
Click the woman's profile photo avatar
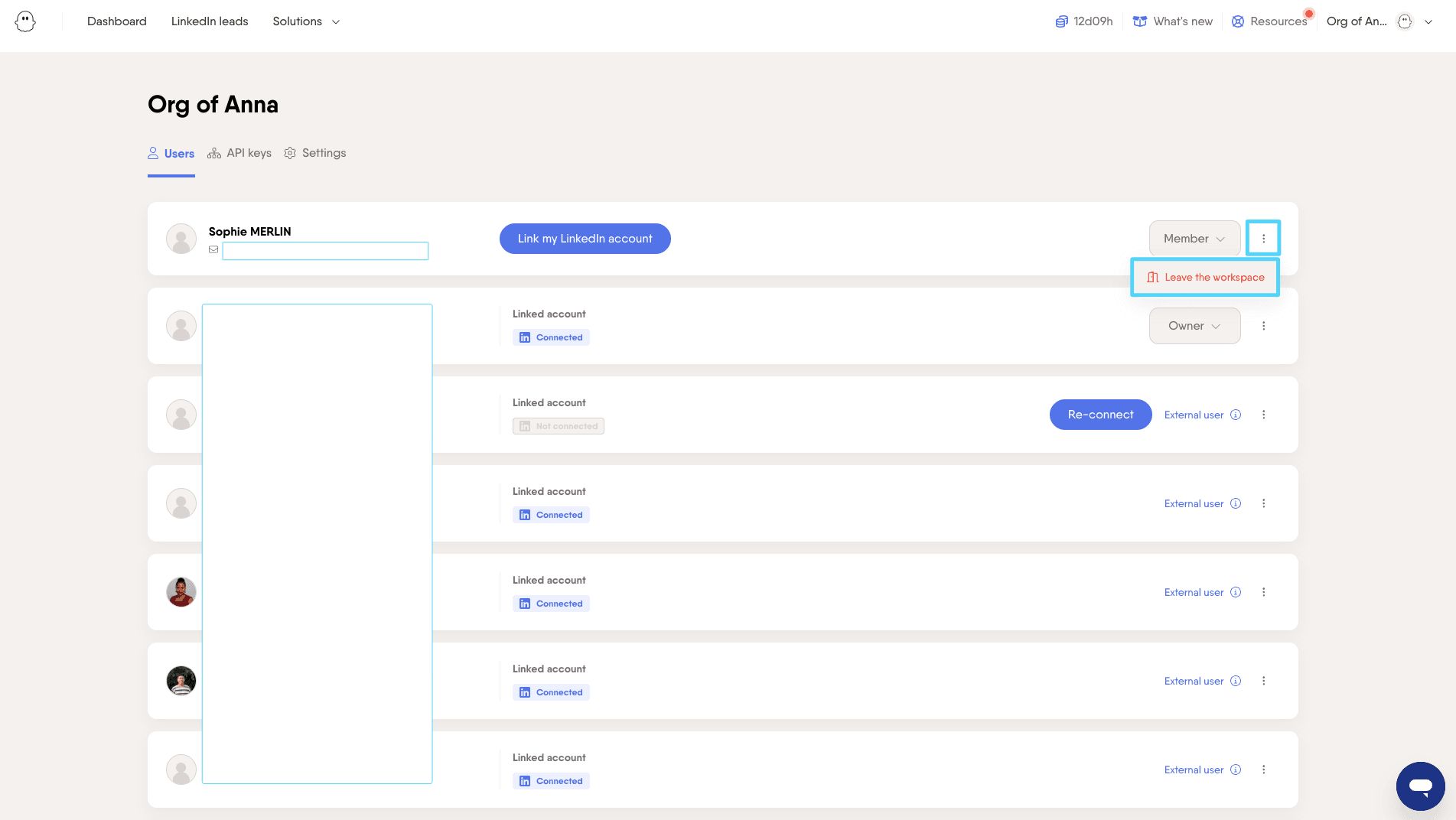click(181, 592)
